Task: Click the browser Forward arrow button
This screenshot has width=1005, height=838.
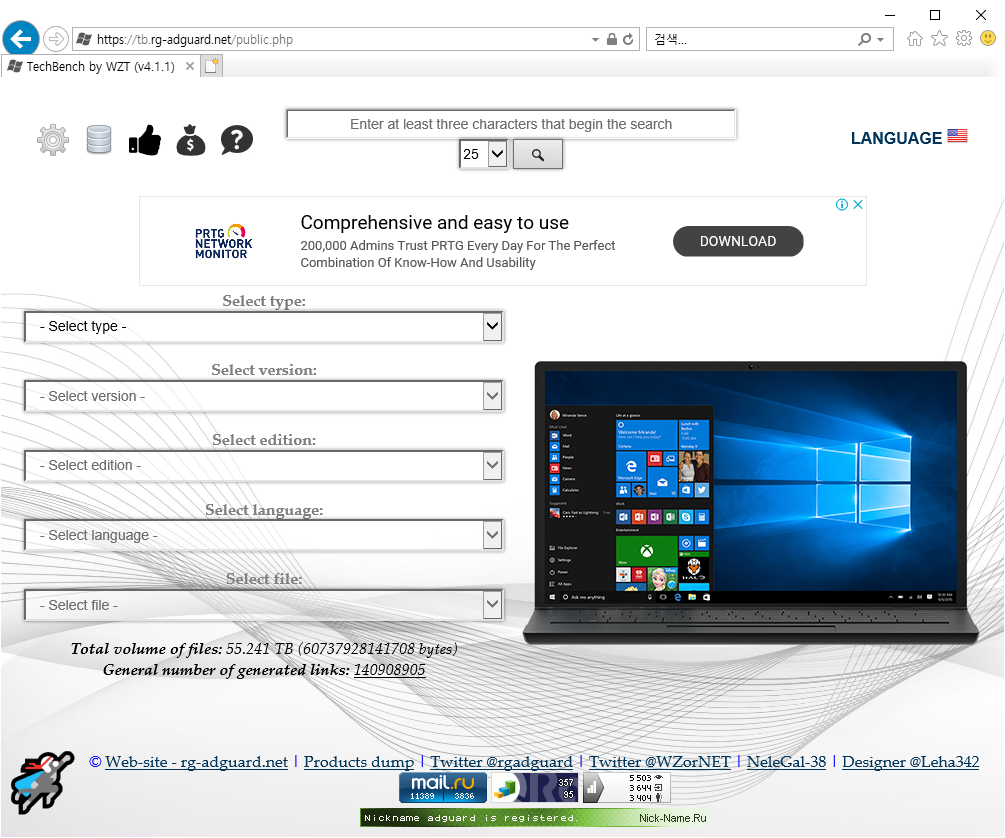Action: coord(56,39)
